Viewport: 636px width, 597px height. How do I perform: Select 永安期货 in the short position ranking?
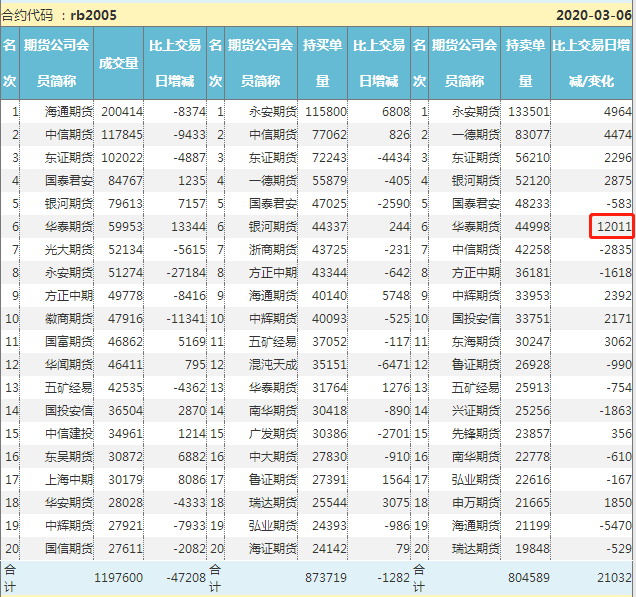tap(476, 112)
